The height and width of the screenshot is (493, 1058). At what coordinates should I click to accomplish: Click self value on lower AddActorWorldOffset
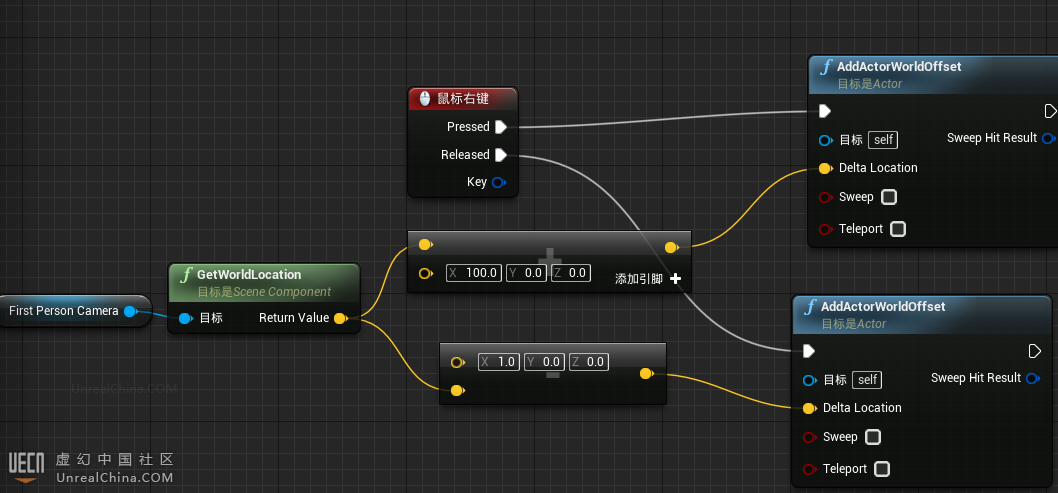tap(867, 380)
